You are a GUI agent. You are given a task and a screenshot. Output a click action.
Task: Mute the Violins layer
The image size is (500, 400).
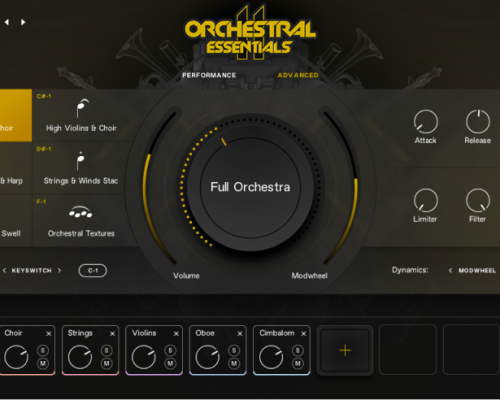click(x=170, y=363)
